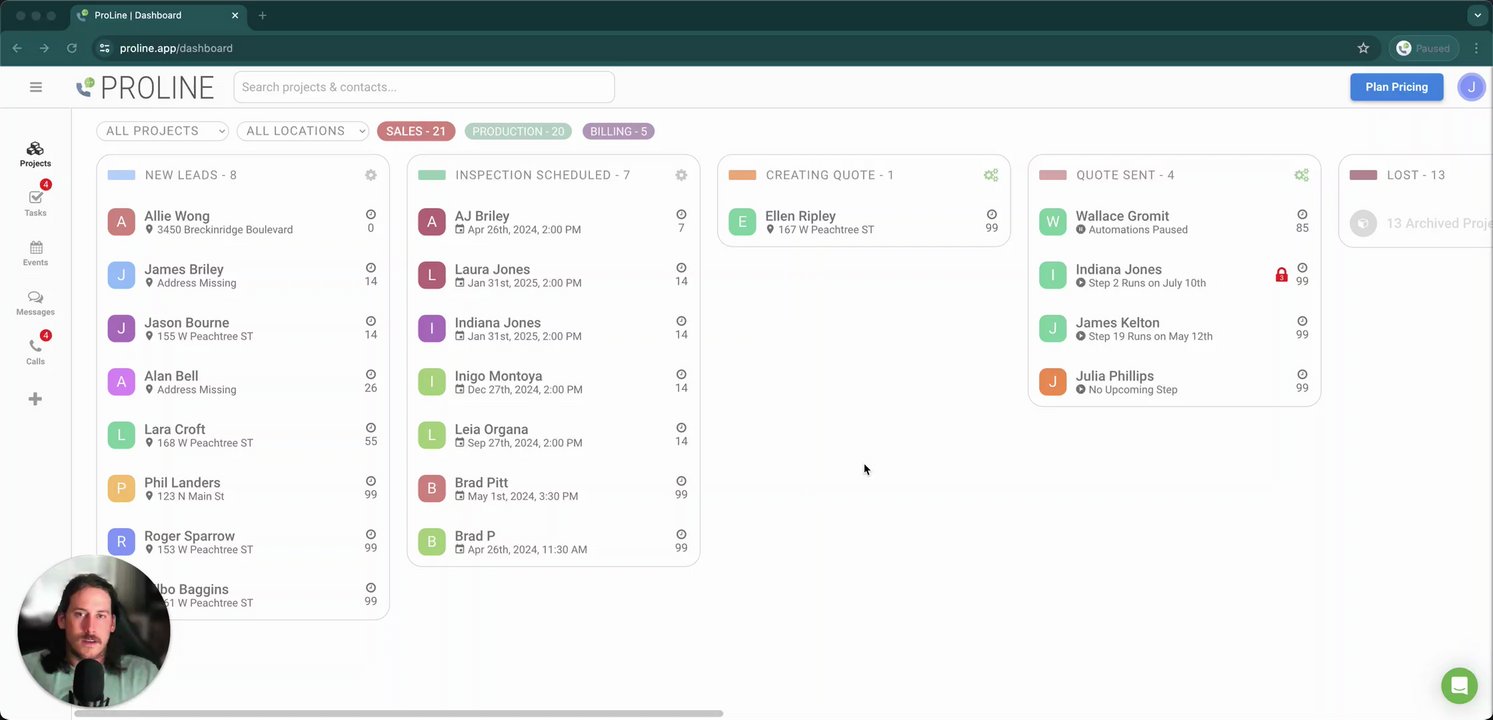Viewport: 1493px width, 720px height.
Task: Click the 'QUOTE SENT - 4' column title
Action: point(1125,175)
